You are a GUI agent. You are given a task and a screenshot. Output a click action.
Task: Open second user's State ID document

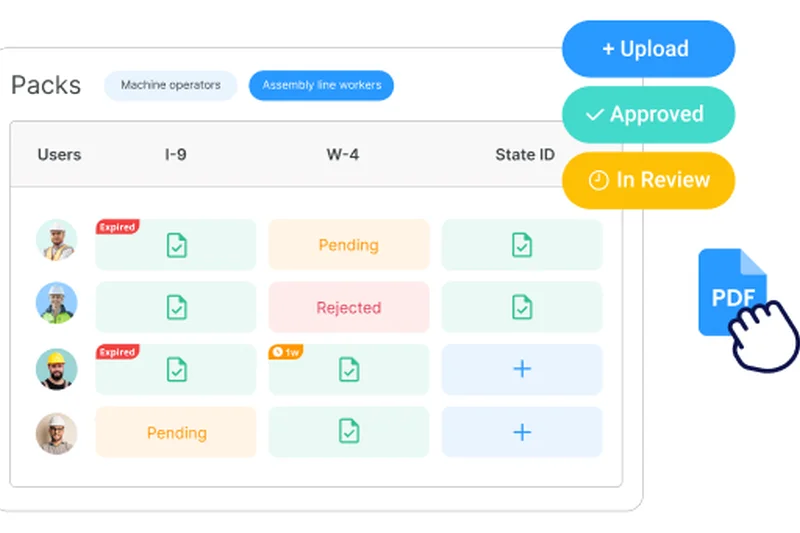coord(521,307)
